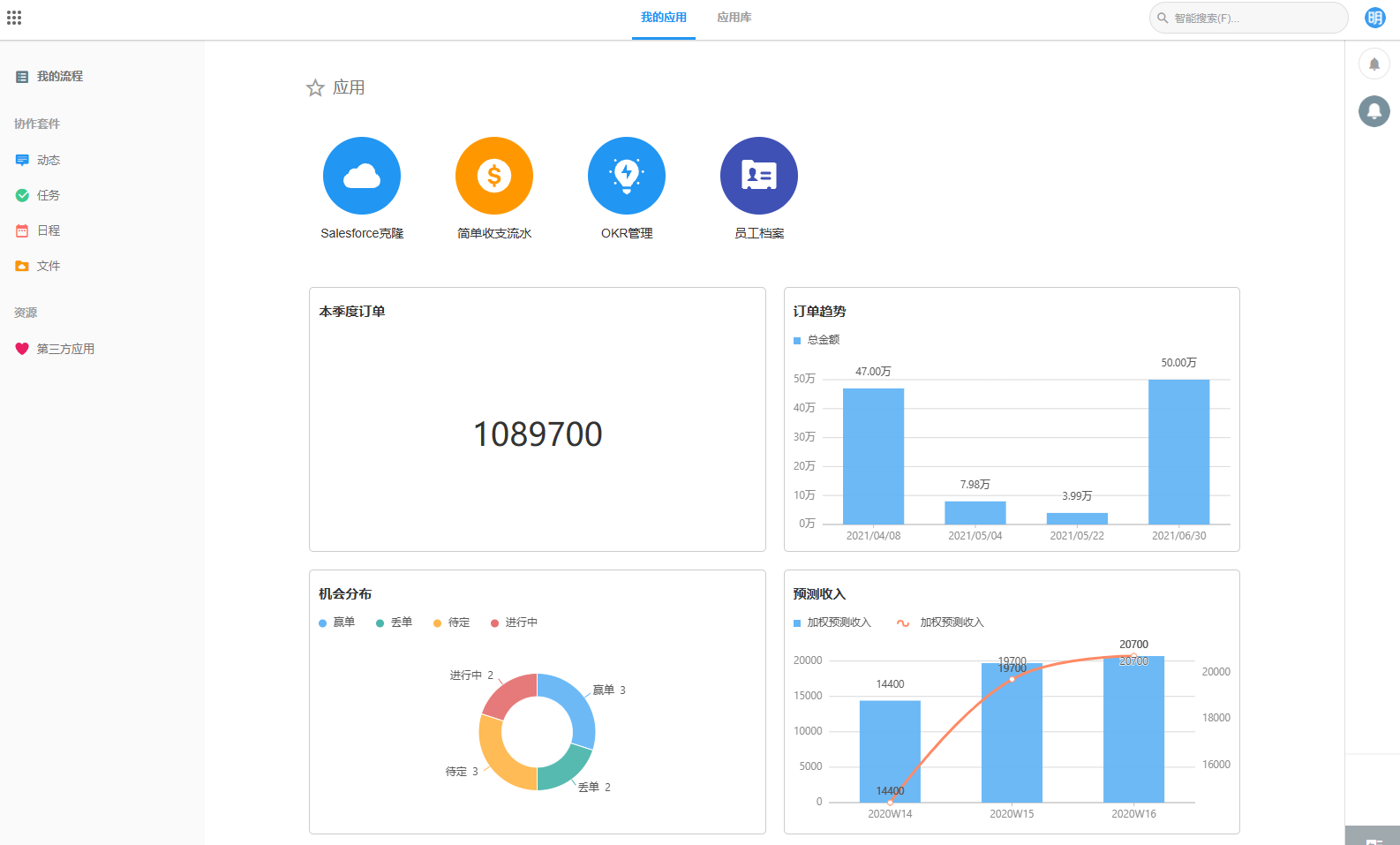
Task: Open the user avatar 明
Action: pos(1374,18)
